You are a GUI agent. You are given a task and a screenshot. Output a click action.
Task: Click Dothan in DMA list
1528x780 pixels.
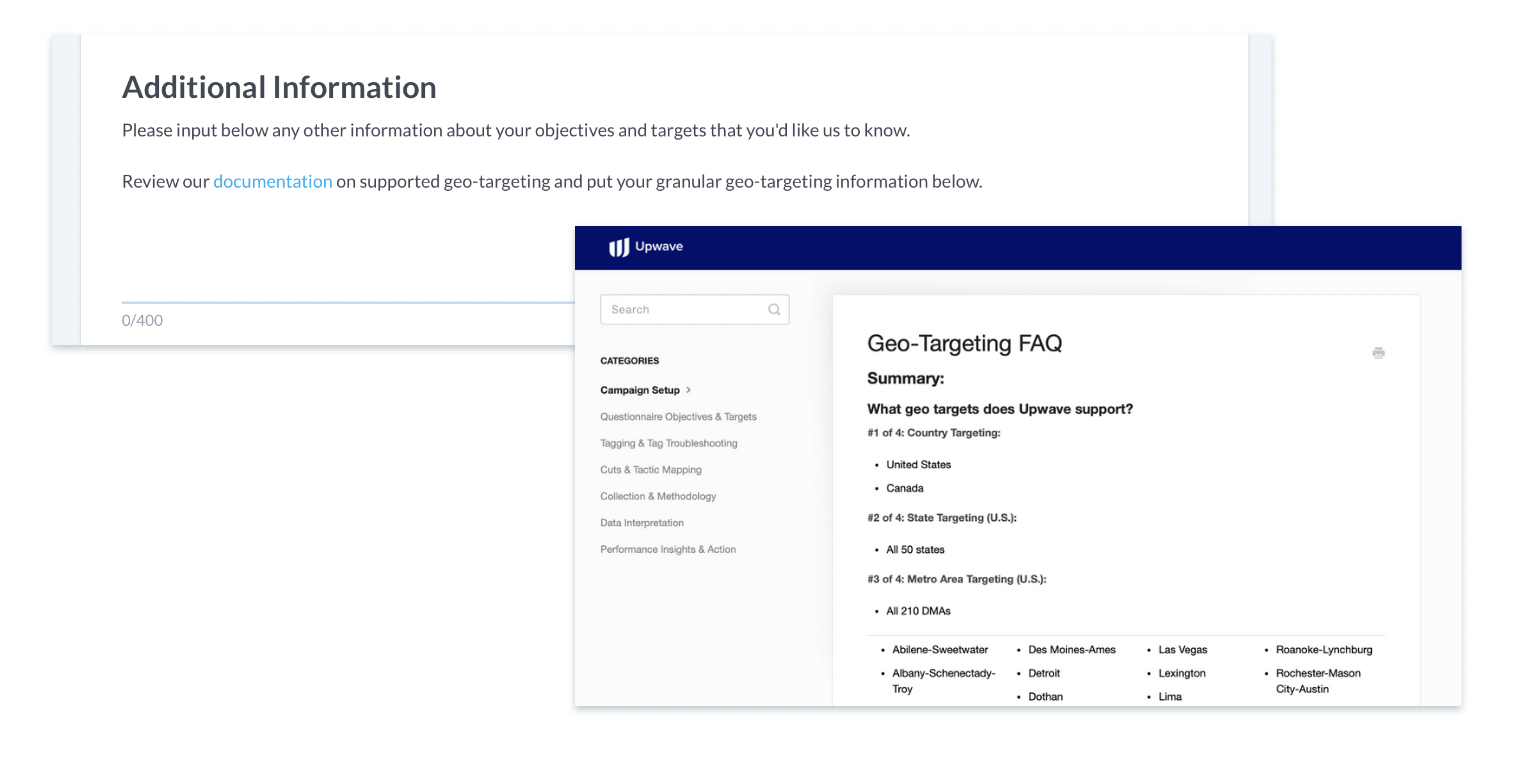pos(1045,697)
